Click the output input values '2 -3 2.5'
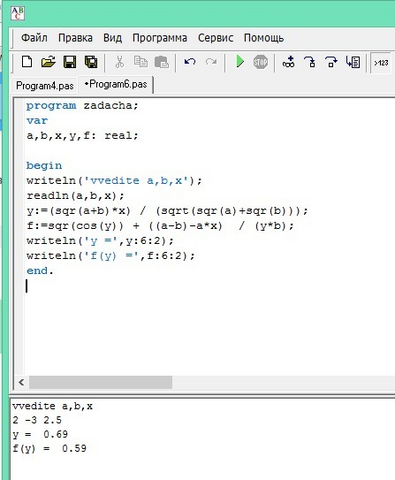 (37, 420)
